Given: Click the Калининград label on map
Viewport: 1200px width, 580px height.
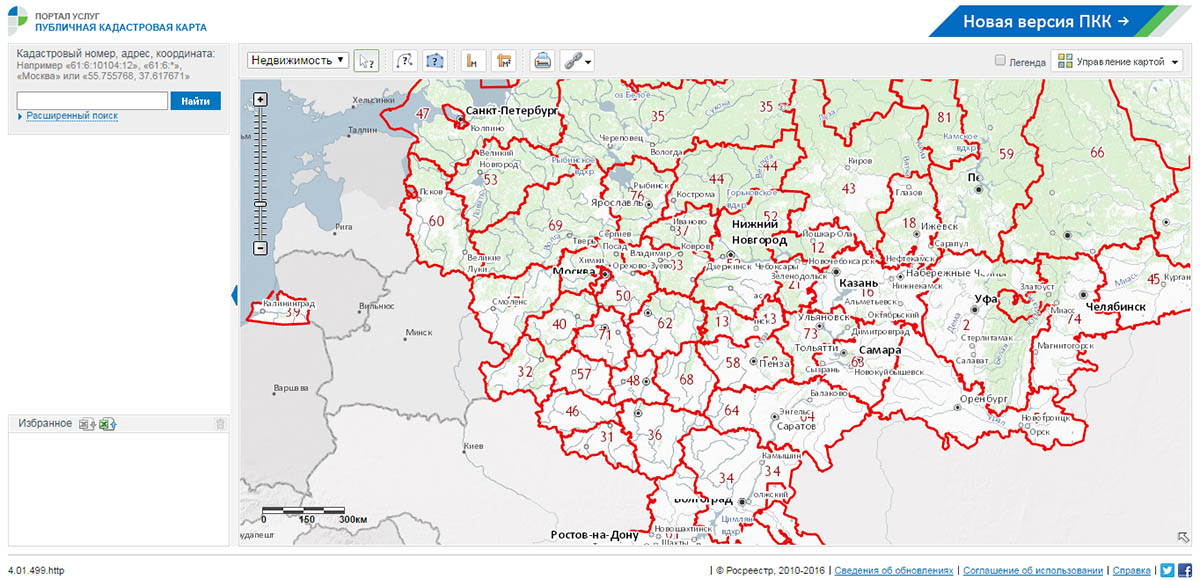Looking at the screenshot, I should 288,303.
